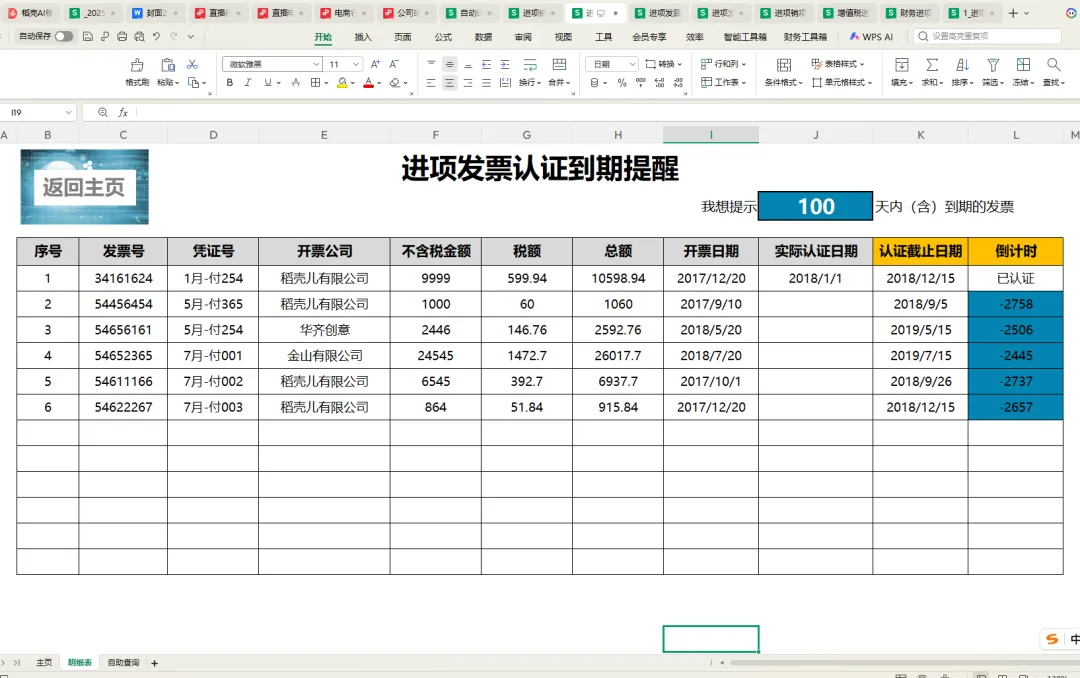Viewport: 1080px width, 678px height.
Task: Toggle Italic formatting
Action: click(248, 83)
